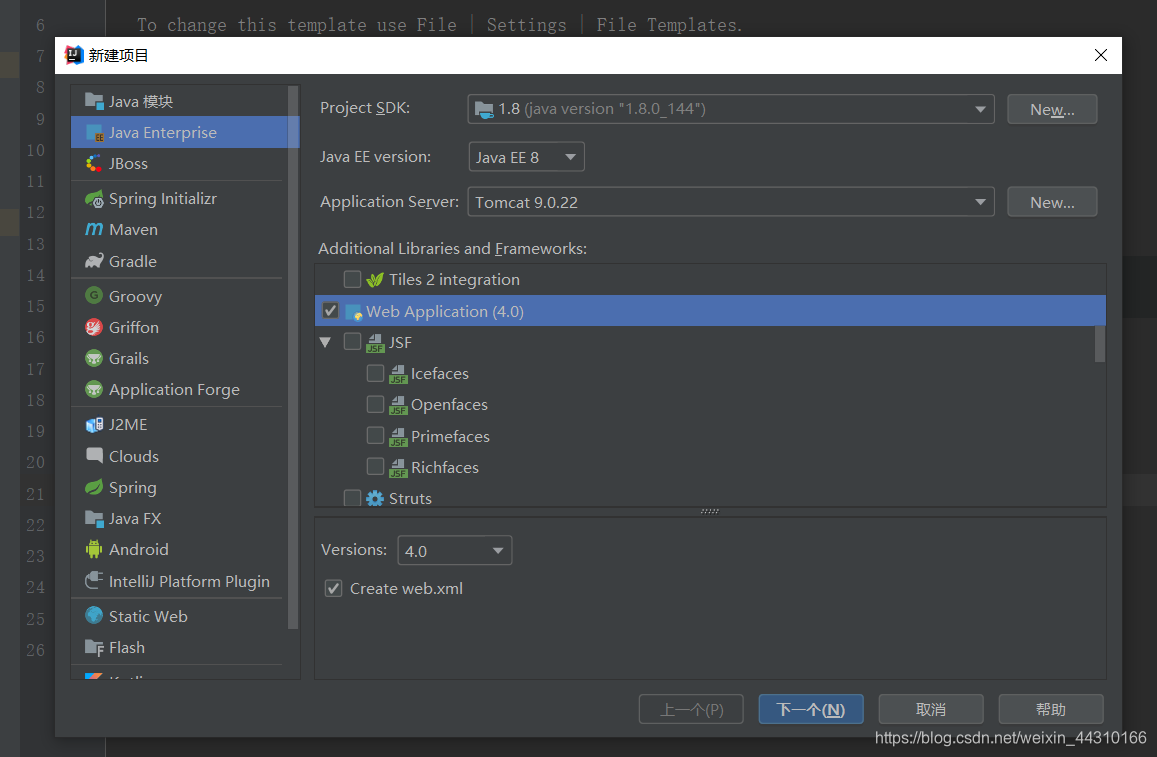Screen dimensions: 1157x757
Task: Click the Spring leaf icon in sidebar
Action: [94, 487]
